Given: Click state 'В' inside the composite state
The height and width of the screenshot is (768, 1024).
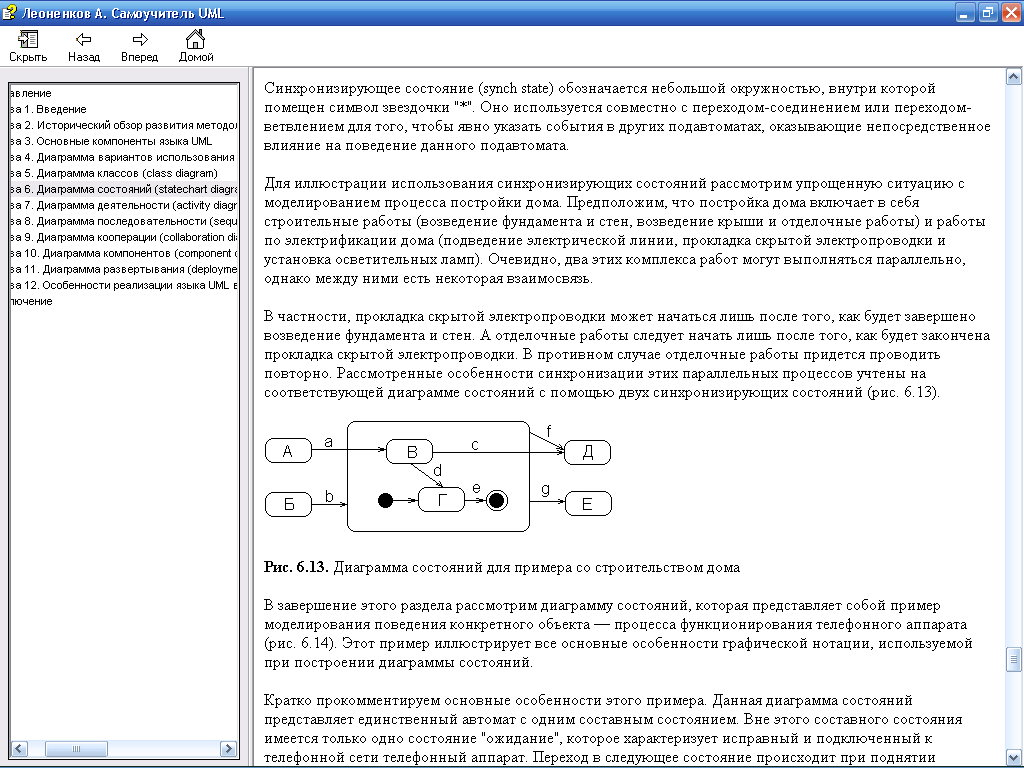Looking at the screenshot, I should tap(409, 452).
